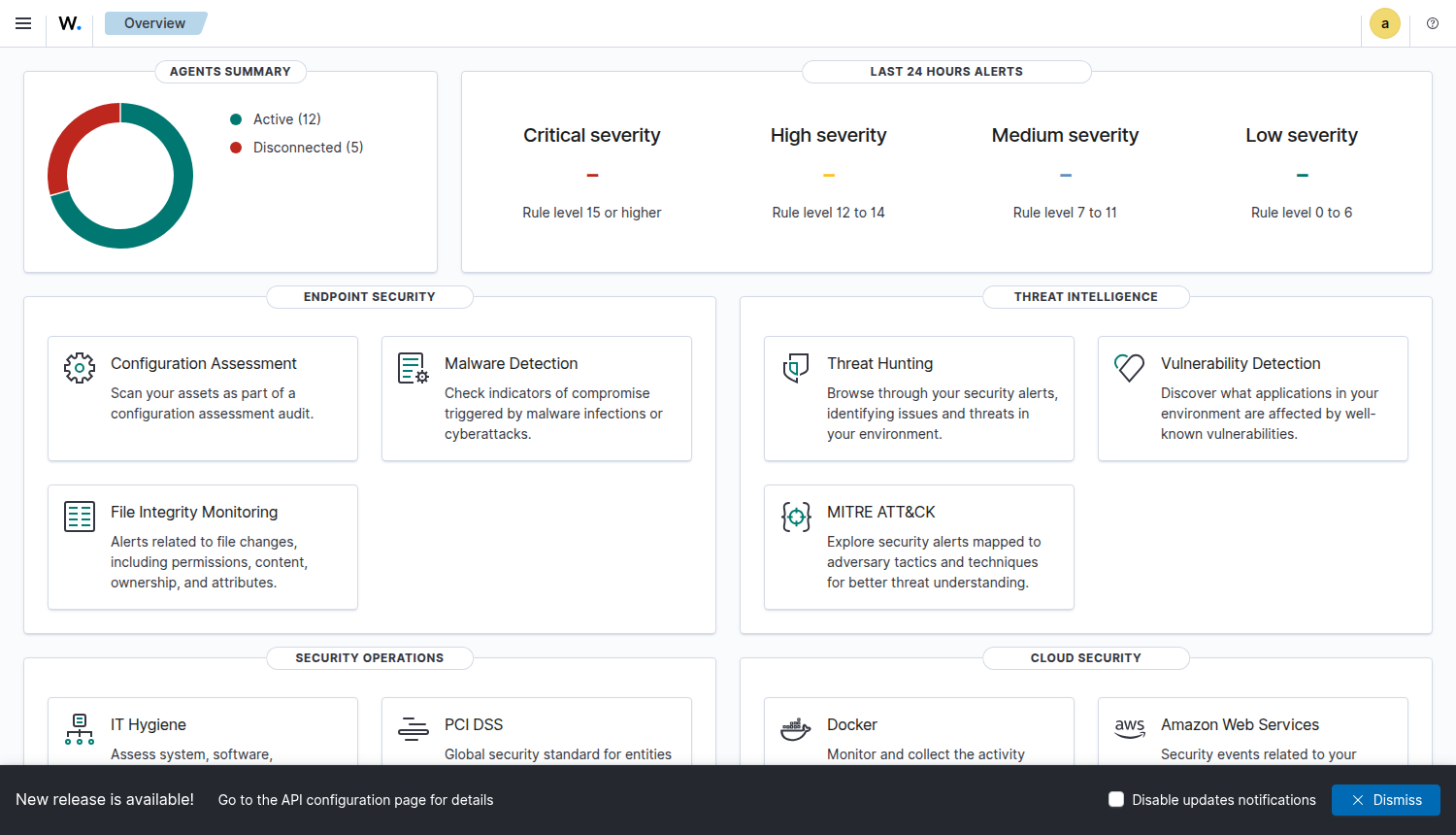Screen dimensions: 1456x835
Task: Open the Malware Detection module title
Action: coord(512,363)
